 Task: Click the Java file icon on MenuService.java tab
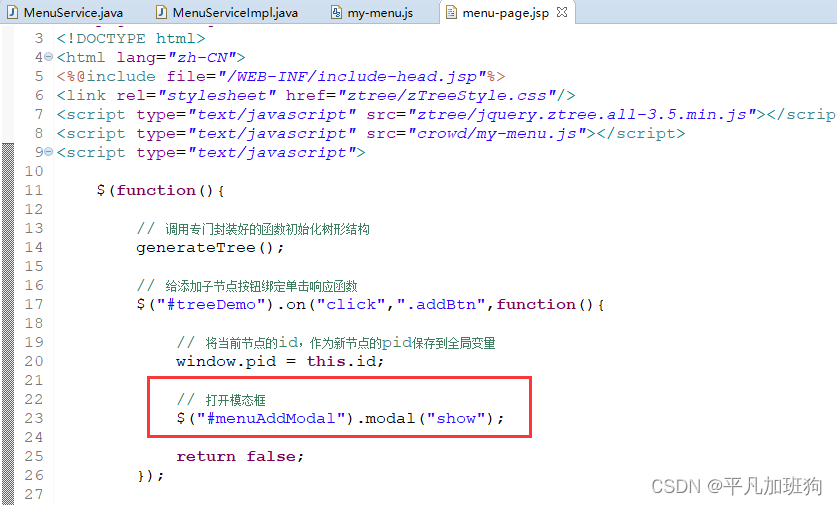(12, 12)
